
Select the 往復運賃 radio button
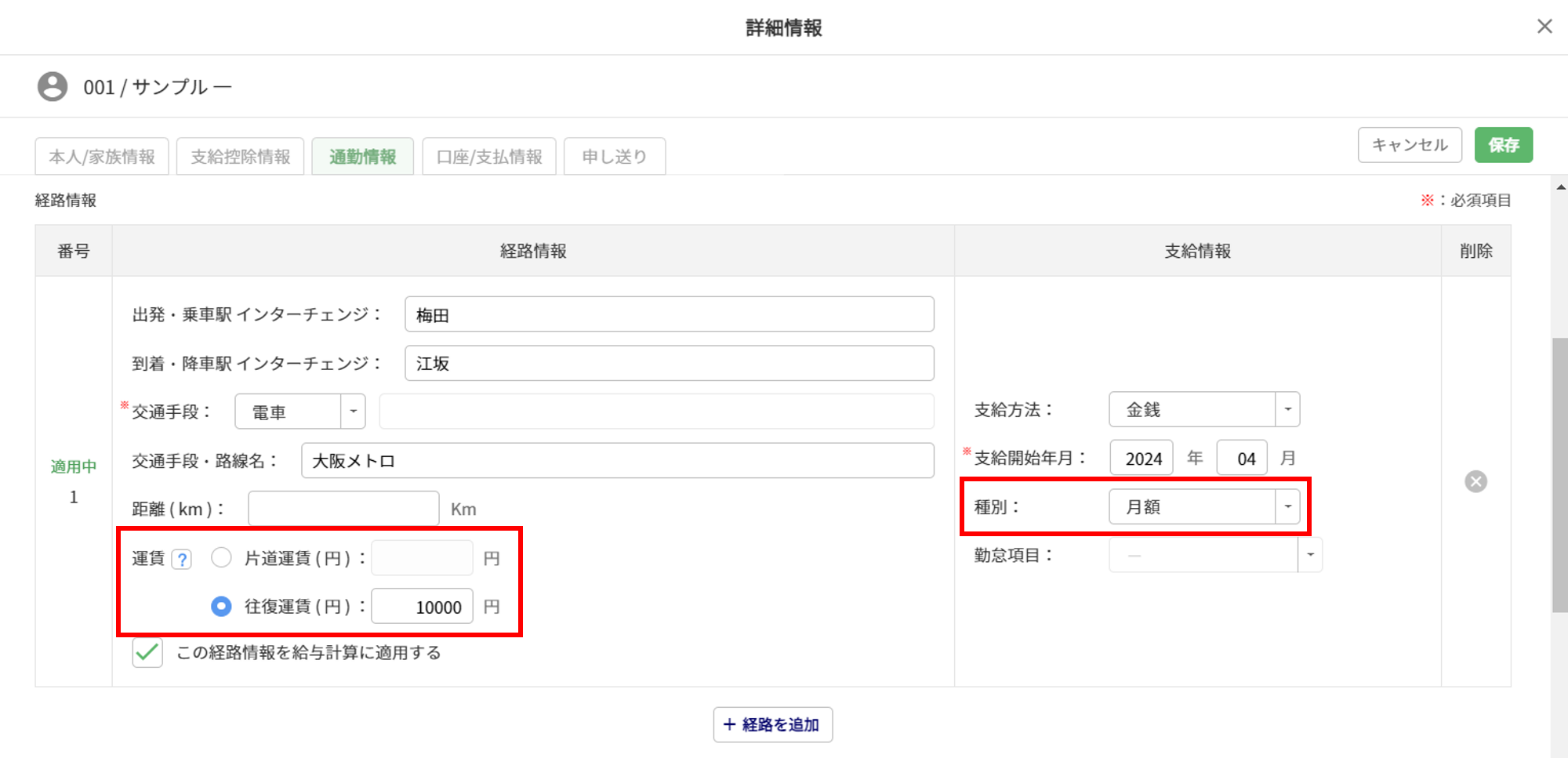(x=221, y=606)
